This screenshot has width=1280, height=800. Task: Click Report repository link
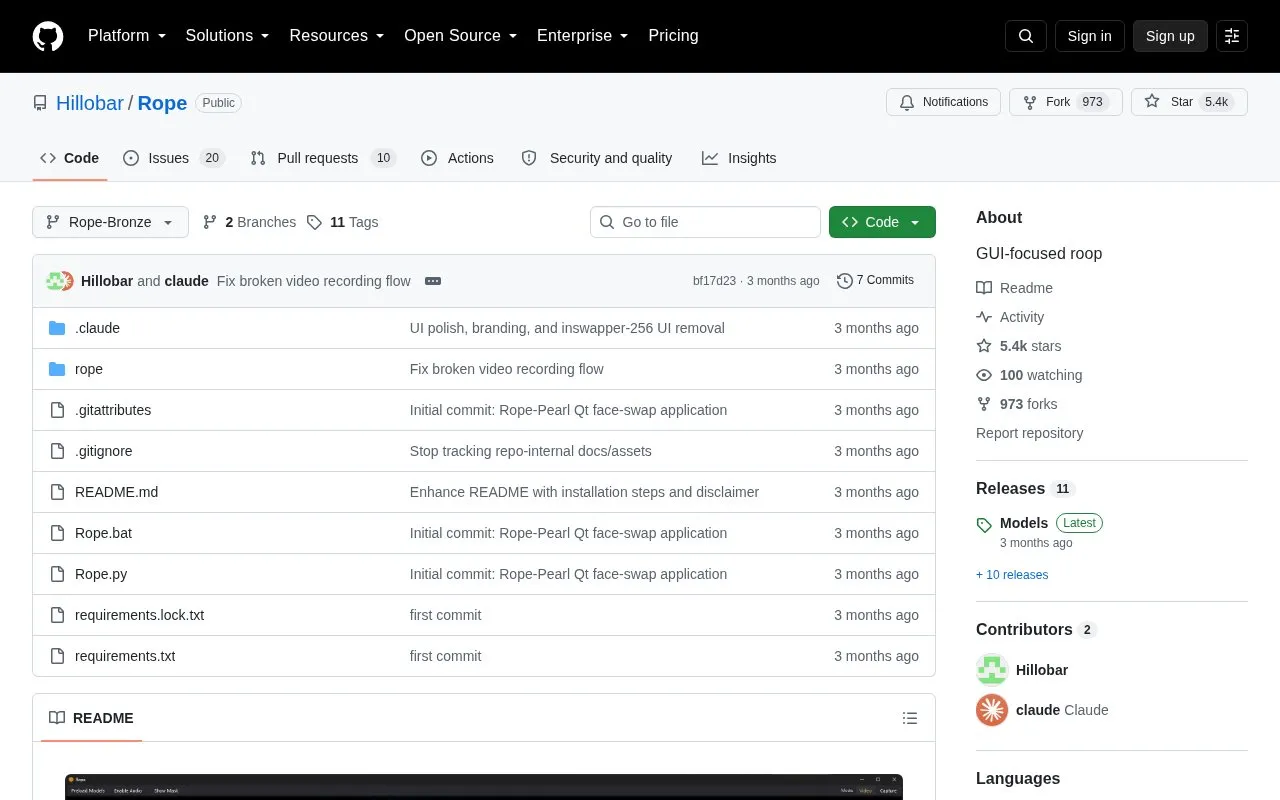tap(1029, 433)
